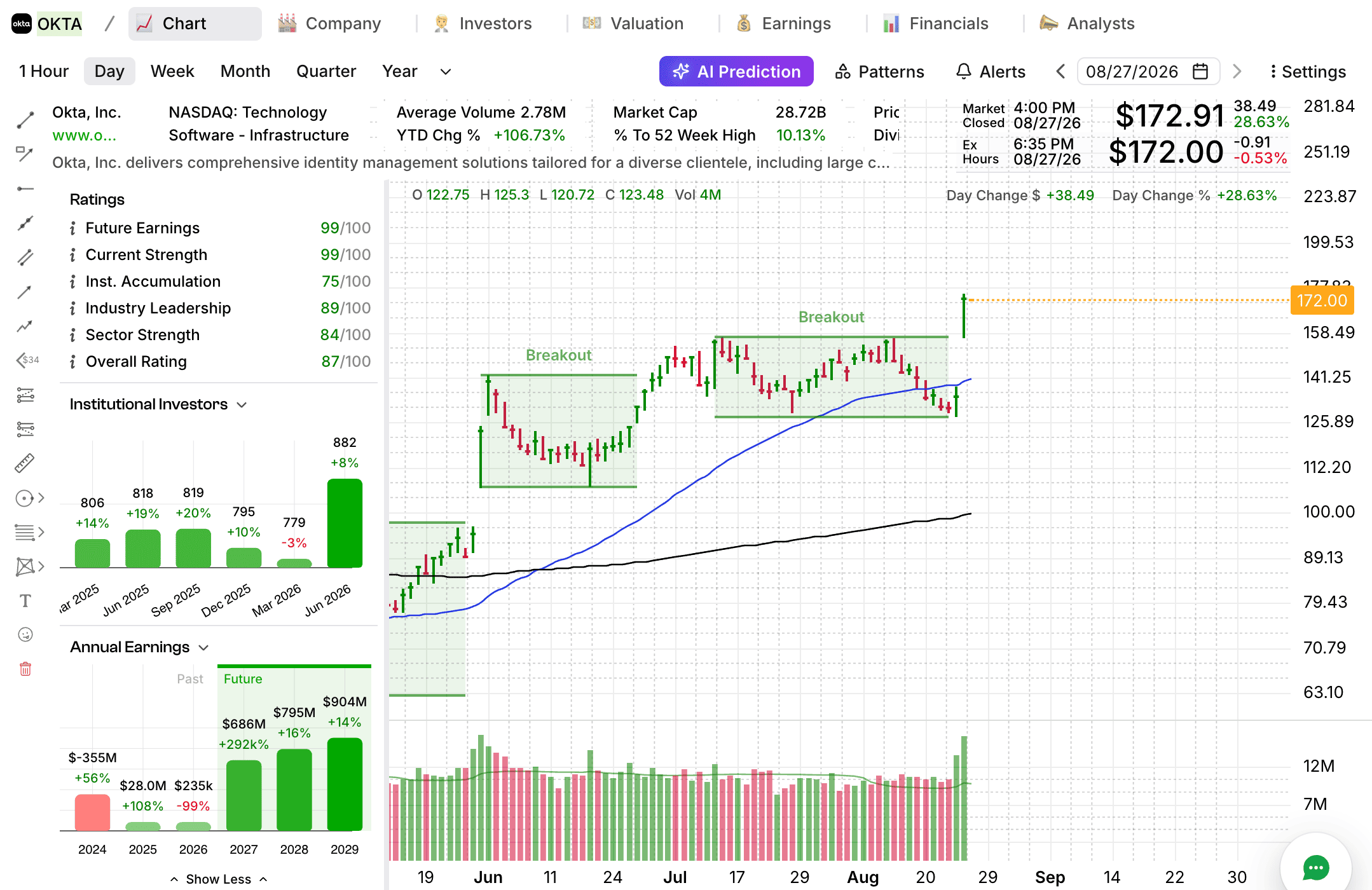Open the Valuation tab

pos(633,24)
